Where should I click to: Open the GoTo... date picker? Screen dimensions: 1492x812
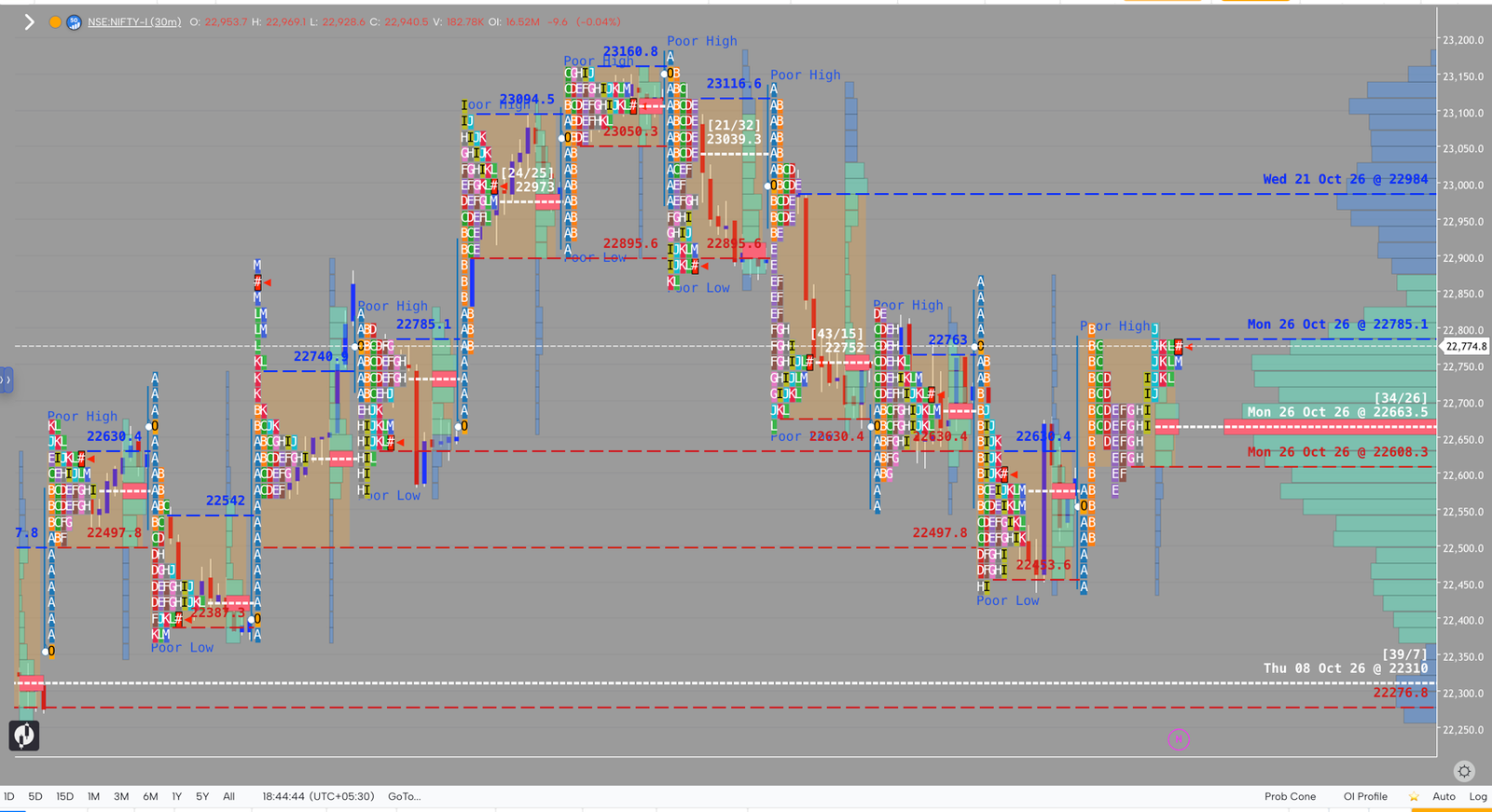tap(404, 797)
